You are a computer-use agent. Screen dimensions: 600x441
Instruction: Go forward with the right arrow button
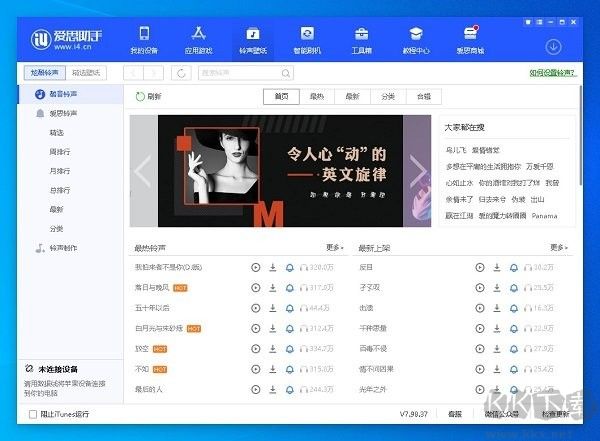153,73
